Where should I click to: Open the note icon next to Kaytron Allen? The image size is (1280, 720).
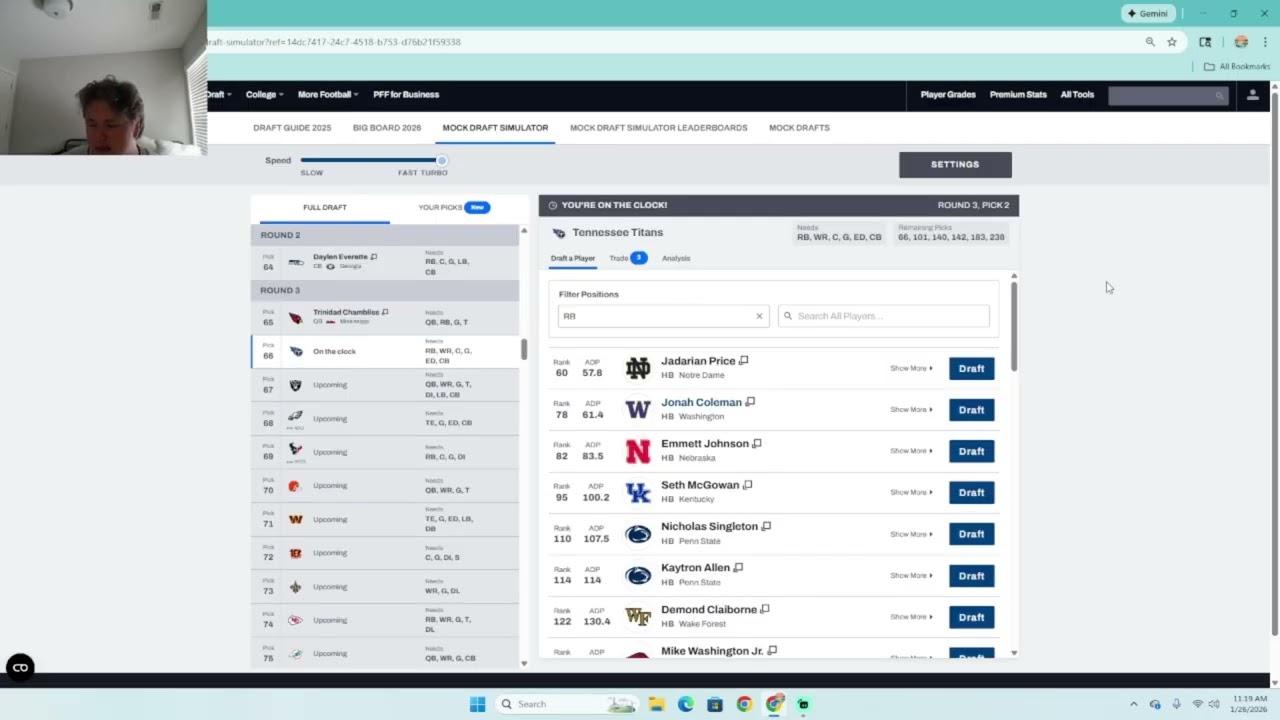(738, 568)
